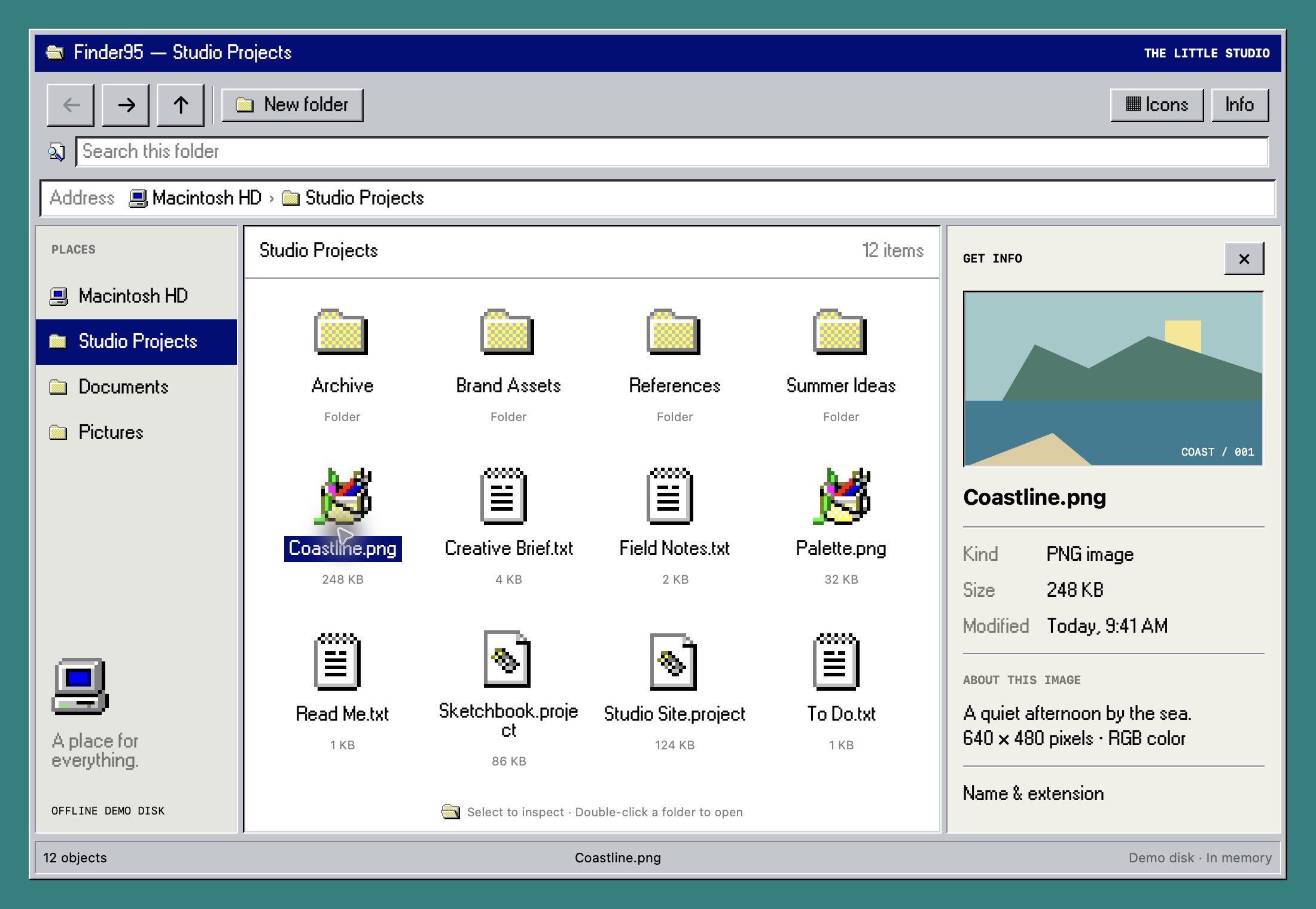Open Documents in Places sidebar
Viewport: 1316px width, 909px height.
(136, 387)
